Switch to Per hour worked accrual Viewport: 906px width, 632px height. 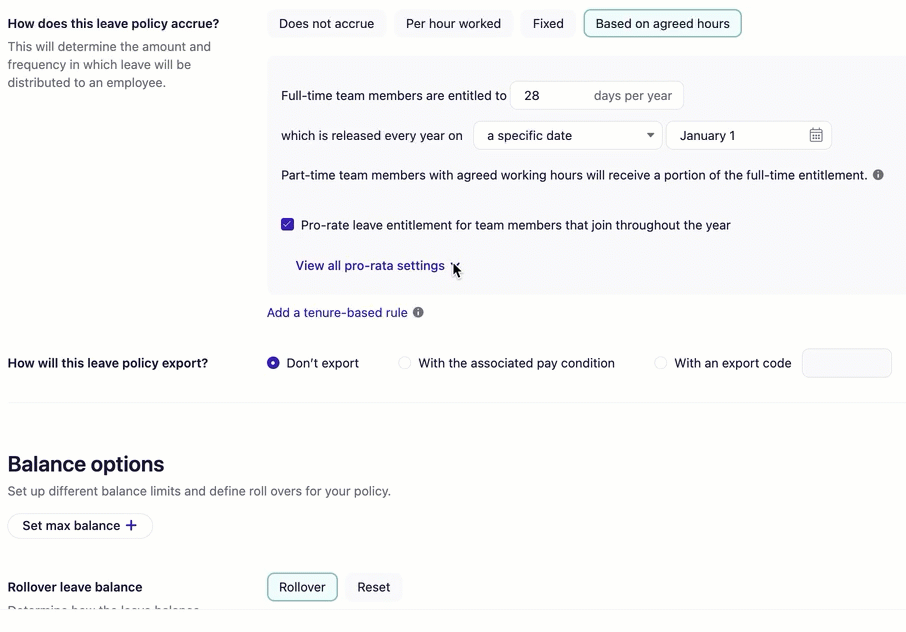[453, 24]
